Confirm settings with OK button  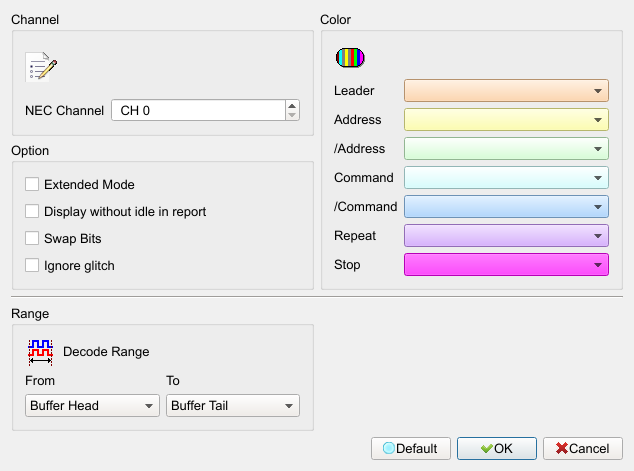coord(497,448)
